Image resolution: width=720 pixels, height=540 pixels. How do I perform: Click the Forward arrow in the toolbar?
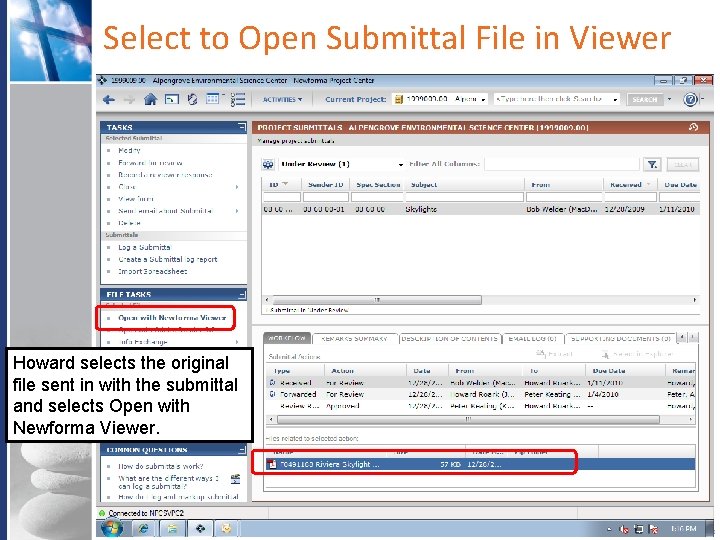(x=129, y=99)
